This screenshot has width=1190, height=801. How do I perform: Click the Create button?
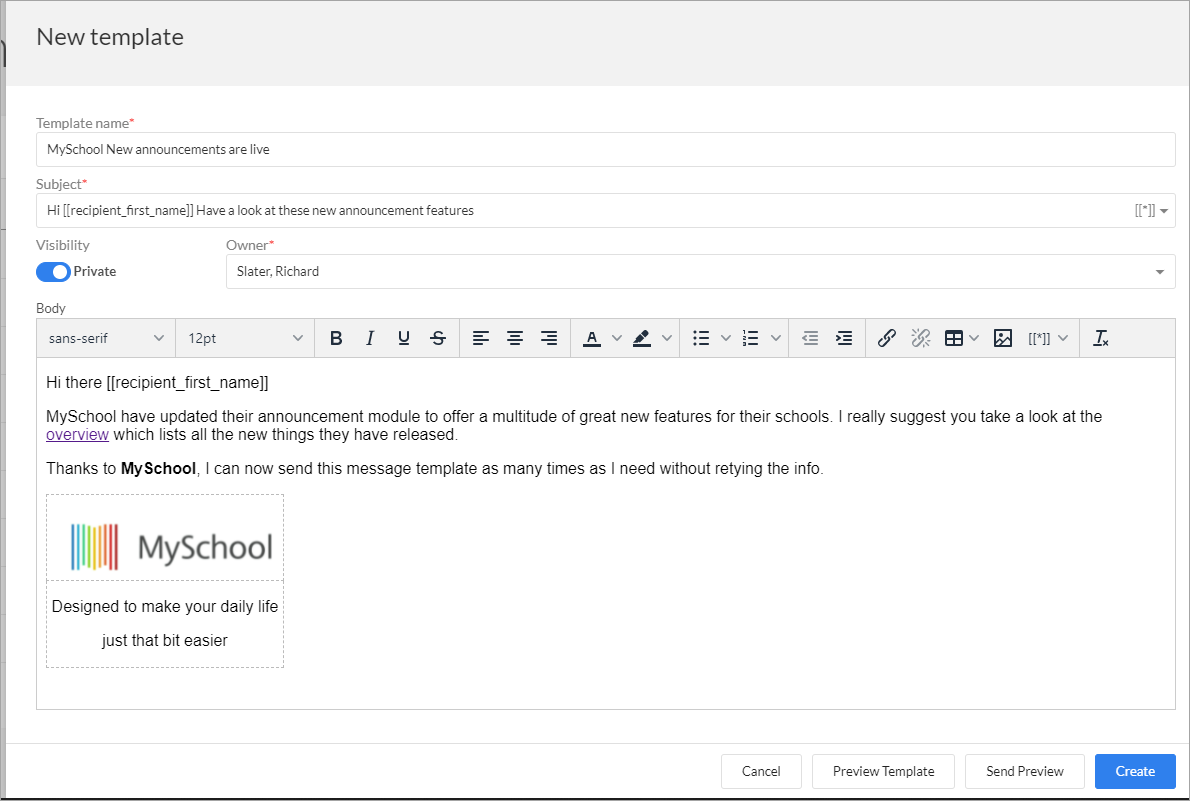tap(1135, 771)
